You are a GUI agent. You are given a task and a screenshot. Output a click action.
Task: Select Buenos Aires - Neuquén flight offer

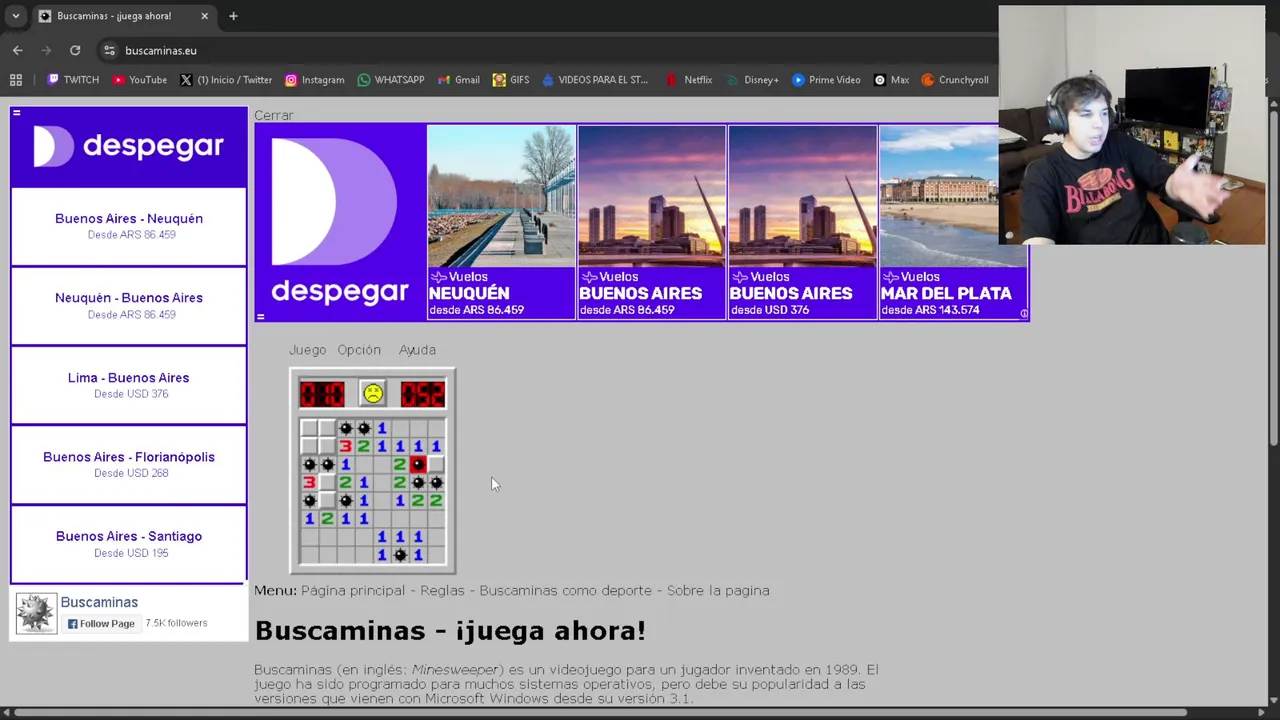click(x=129, y=226)
